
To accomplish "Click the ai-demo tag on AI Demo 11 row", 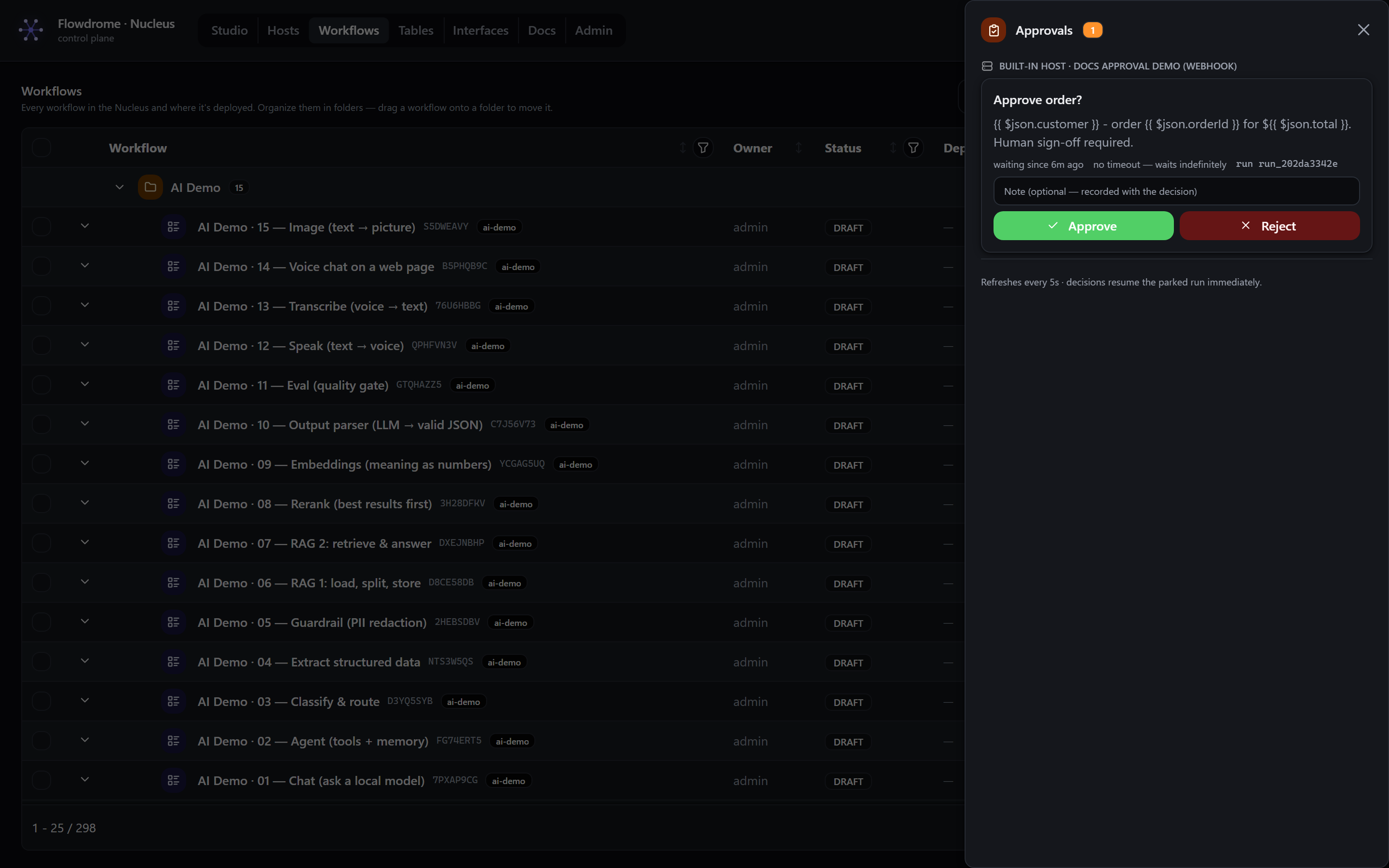I will click(472, 385).
